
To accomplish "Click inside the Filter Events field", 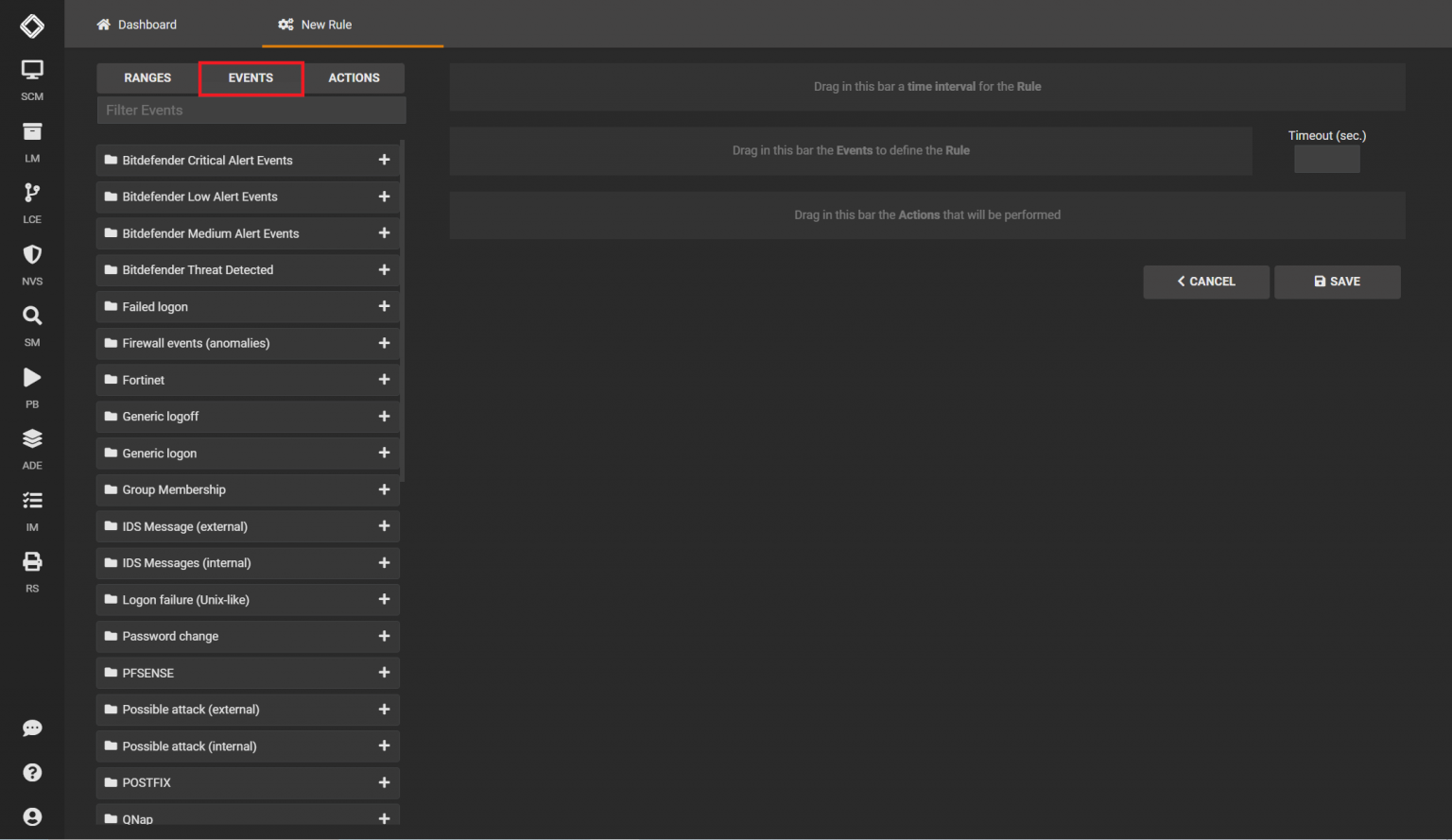I will tap(251, 110).
